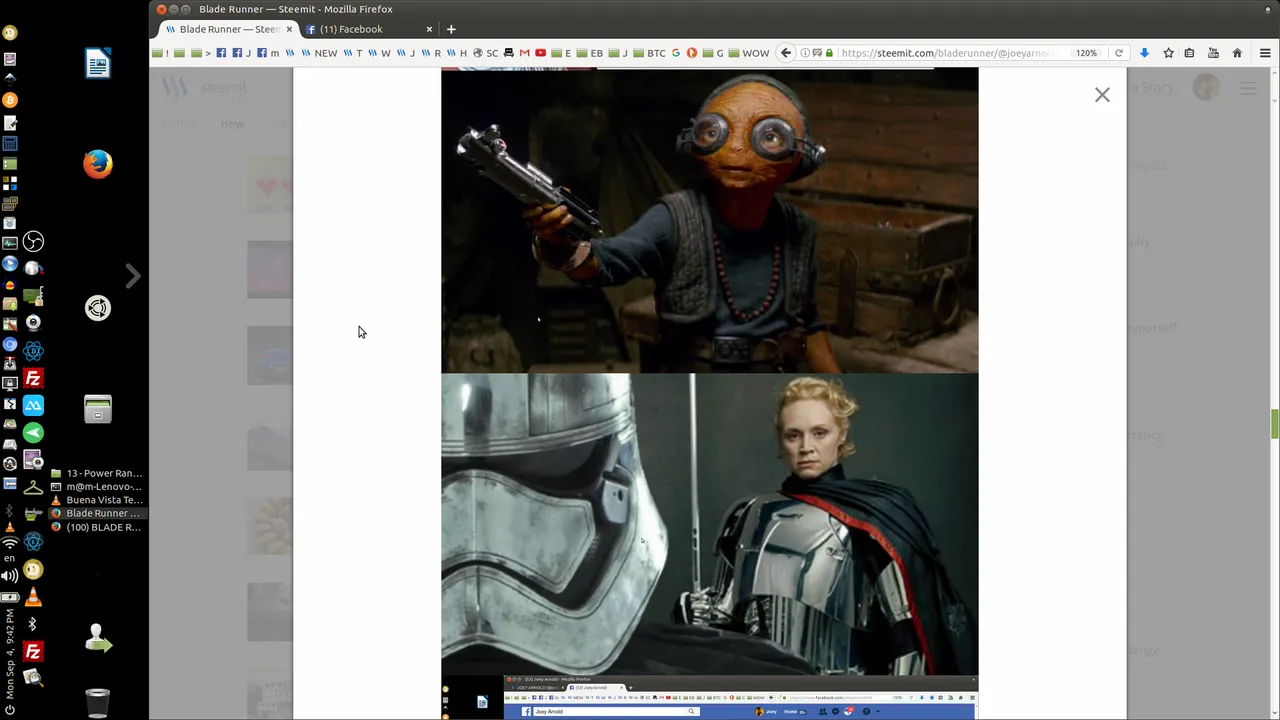Open the Facebook m bookmark
The height and width of the screenshot is (720, 1280).
[268, 53]
